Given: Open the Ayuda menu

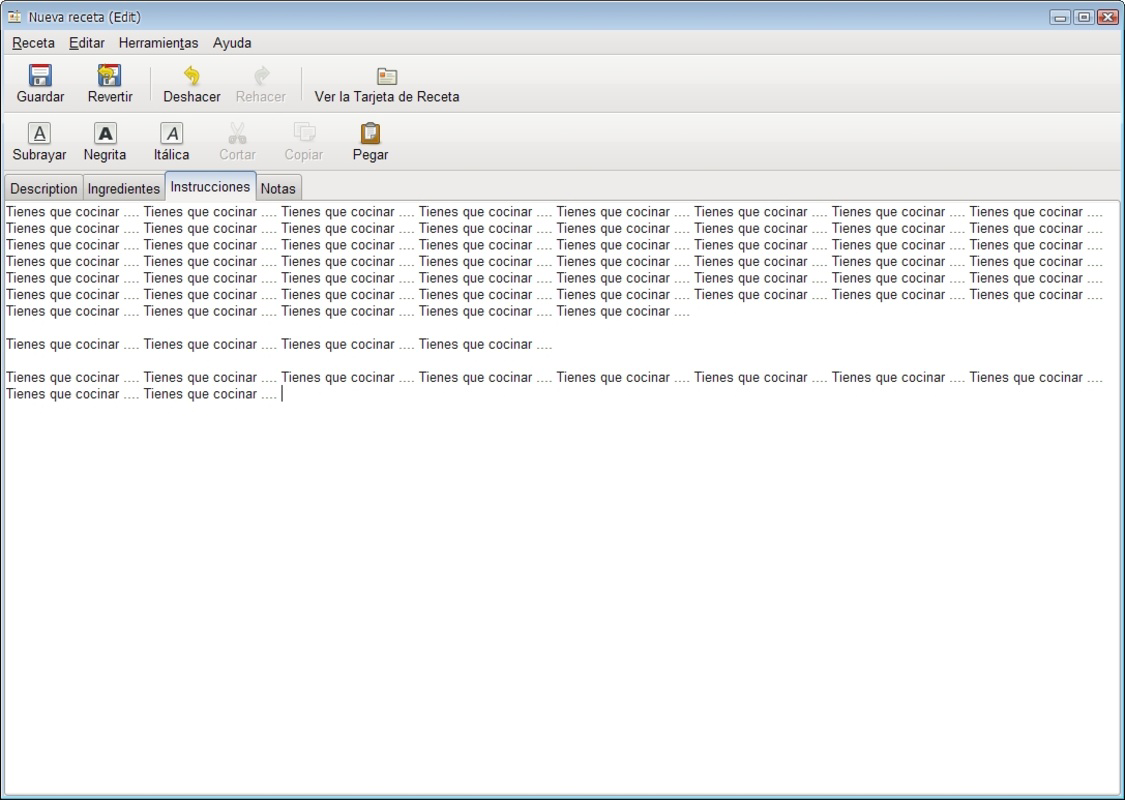Looking at the screenshot, I should click(232, 43).
